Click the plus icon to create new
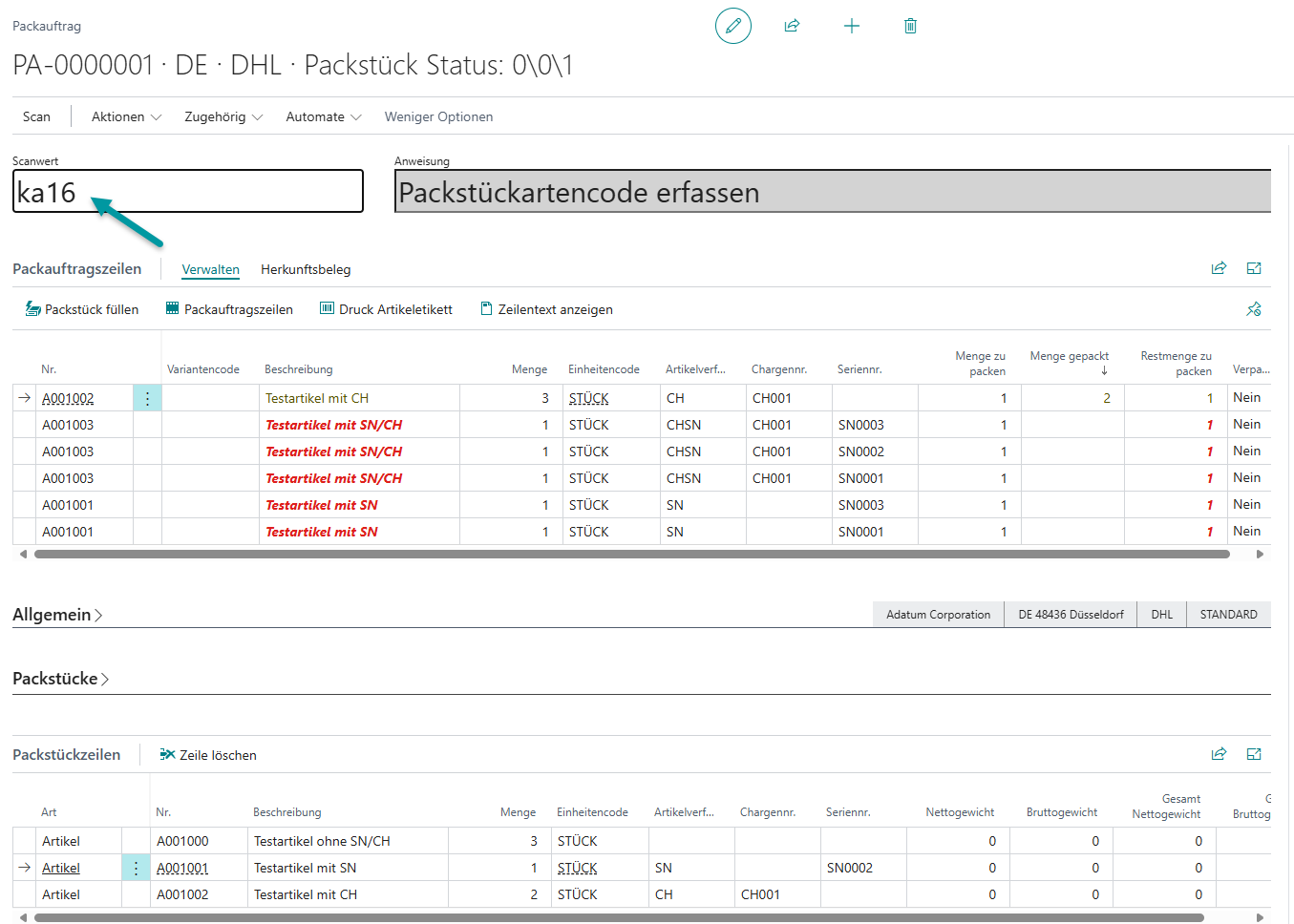Image resolution: width=1294 pixels, height=924 pixels. (852, 26)
